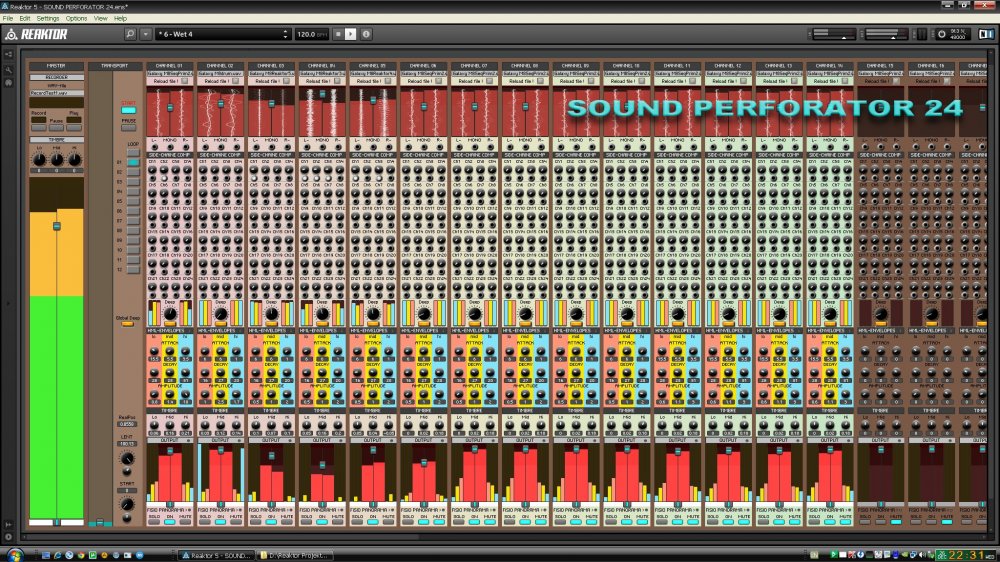Click the RecordTest1.wav file name field
Viewport: 1000px width, 562px height.
56,93
